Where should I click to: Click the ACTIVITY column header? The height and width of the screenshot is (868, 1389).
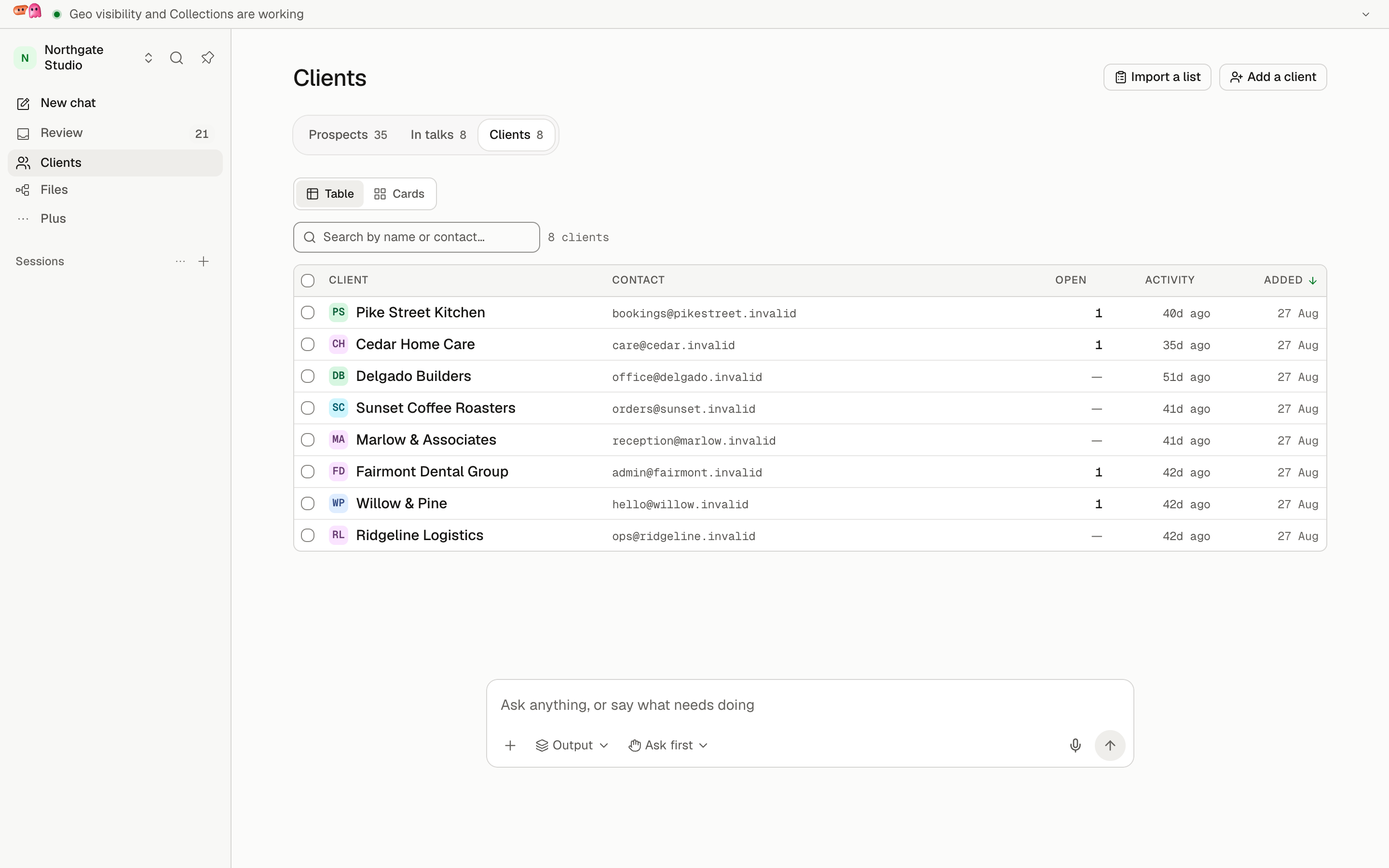coord(1169,280)
